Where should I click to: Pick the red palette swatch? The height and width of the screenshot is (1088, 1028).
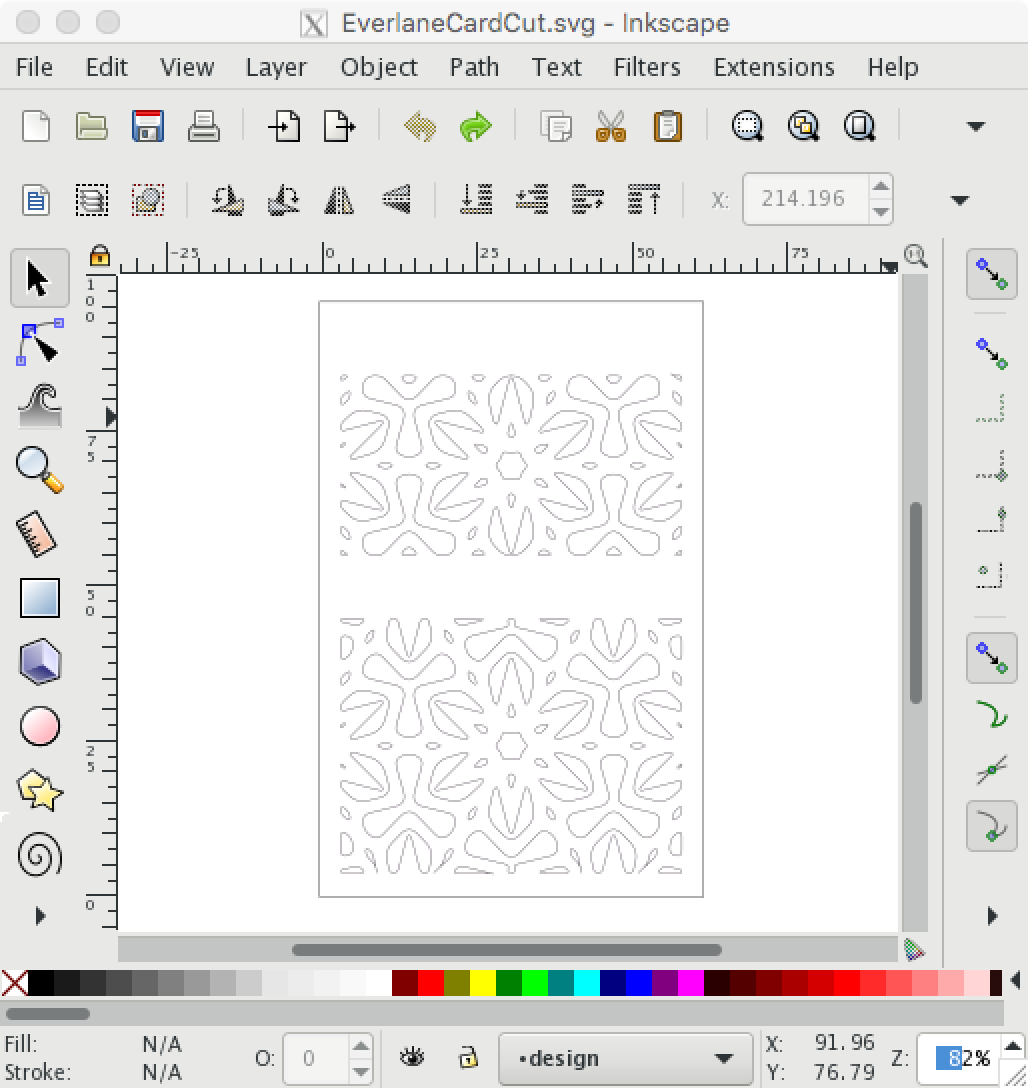tap(431, 983)
